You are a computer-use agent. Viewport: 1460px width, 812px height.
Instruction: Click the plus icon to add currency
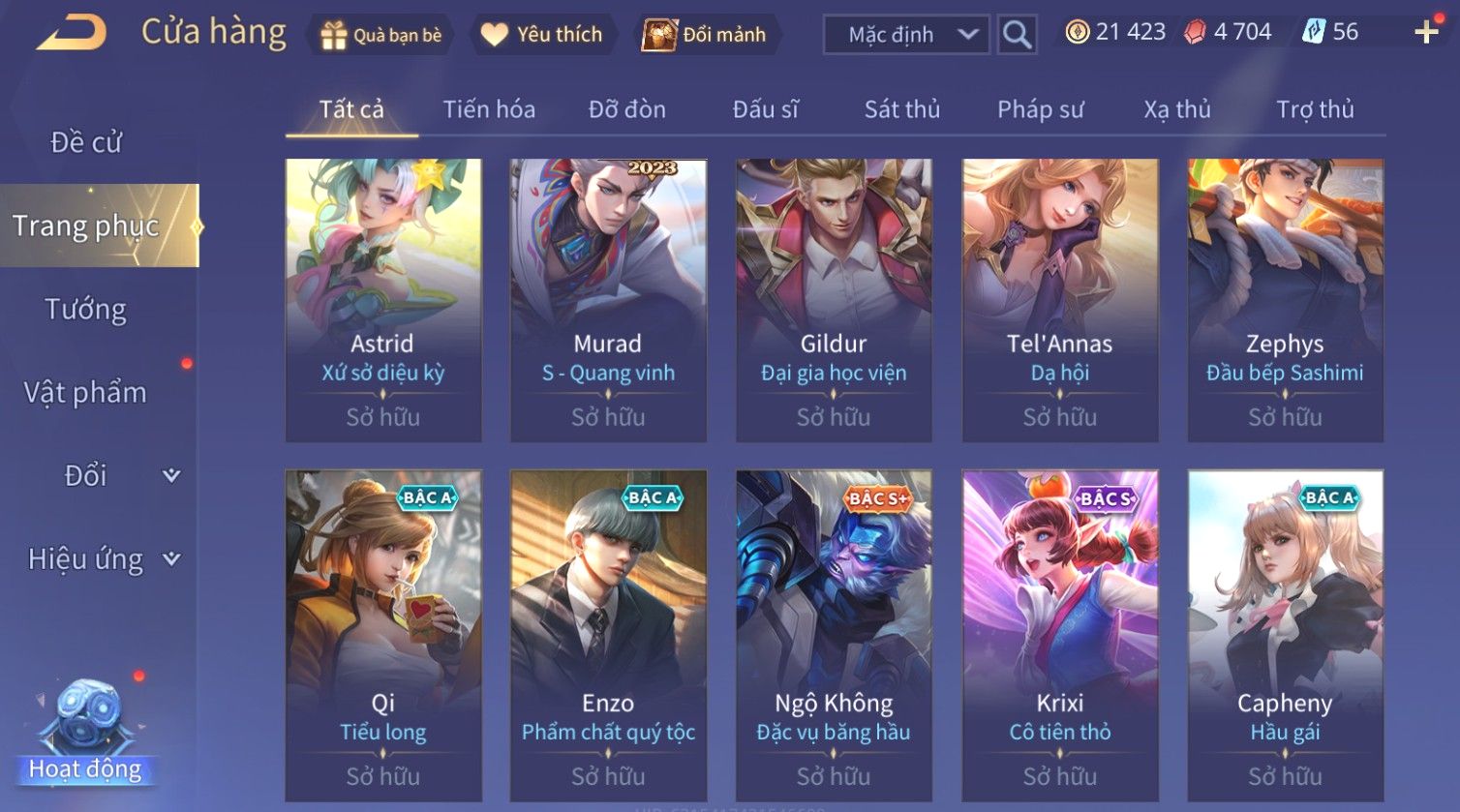pyautogui.click(x=1426, y=32)
